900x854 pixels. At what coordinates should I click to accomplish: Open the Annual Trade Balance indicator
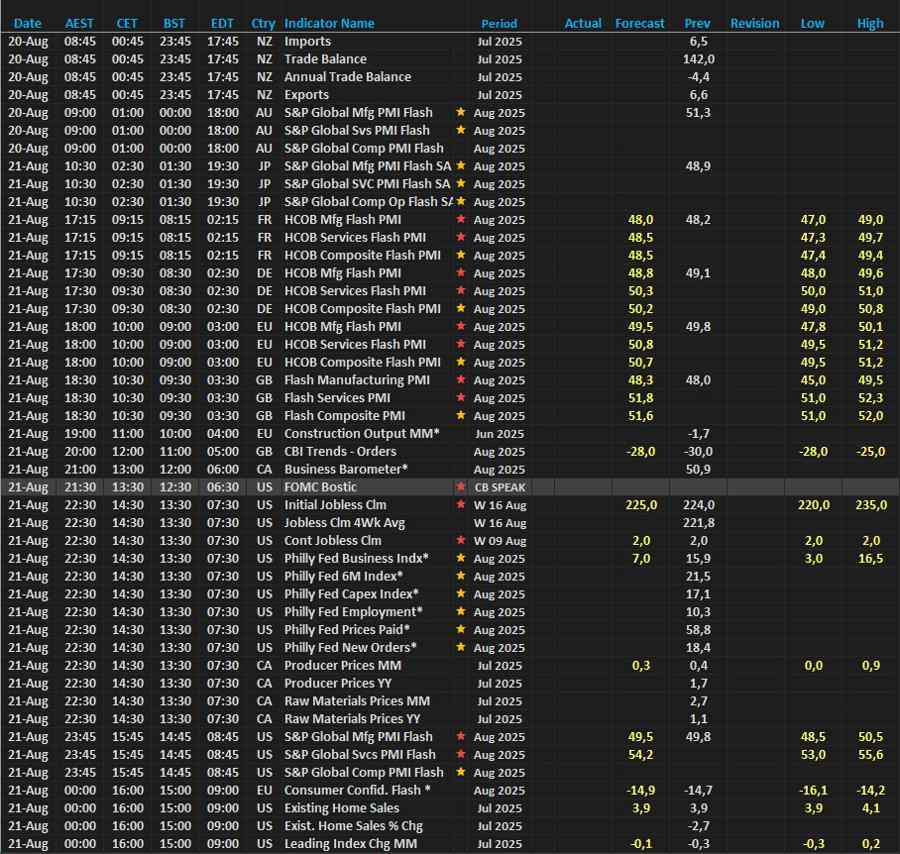347,77
